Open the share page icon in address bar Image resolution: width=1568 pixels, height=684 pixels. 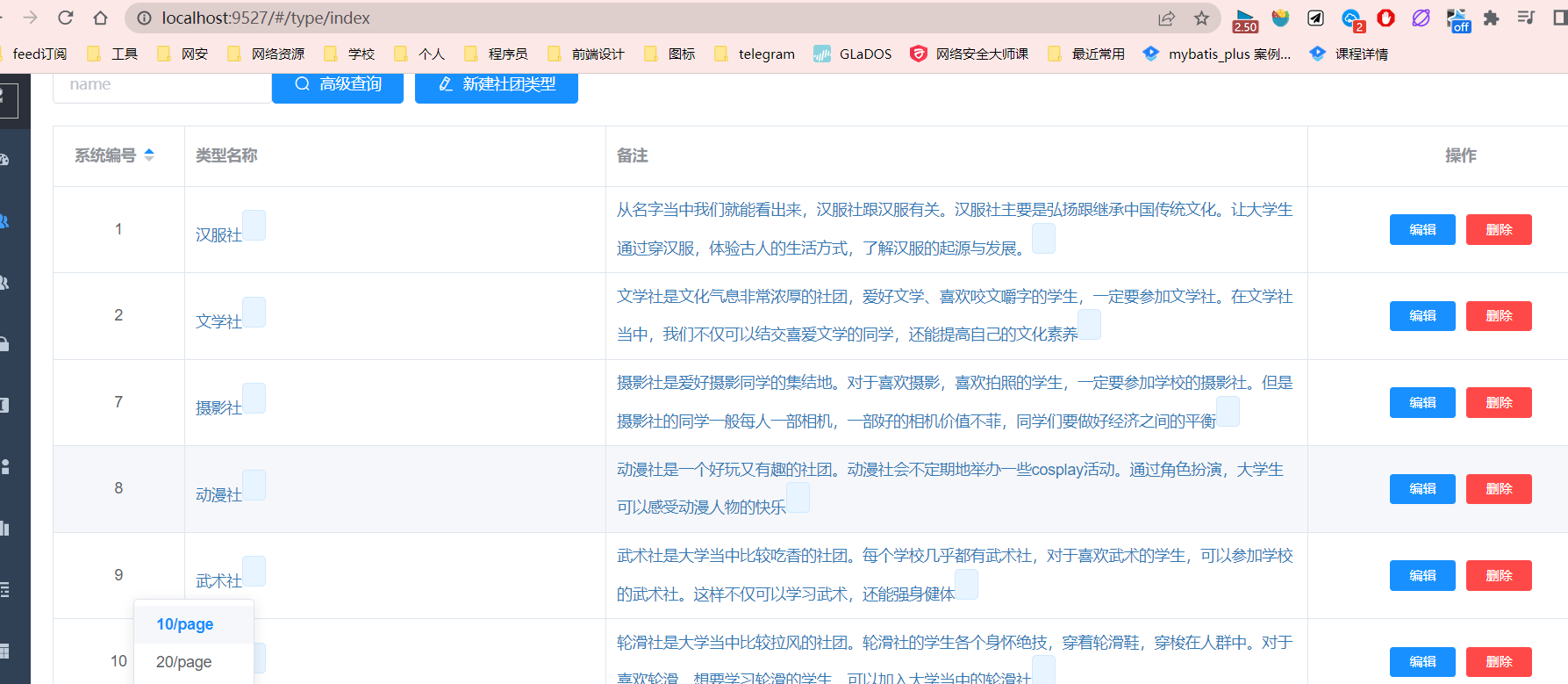click(1166, 18)
